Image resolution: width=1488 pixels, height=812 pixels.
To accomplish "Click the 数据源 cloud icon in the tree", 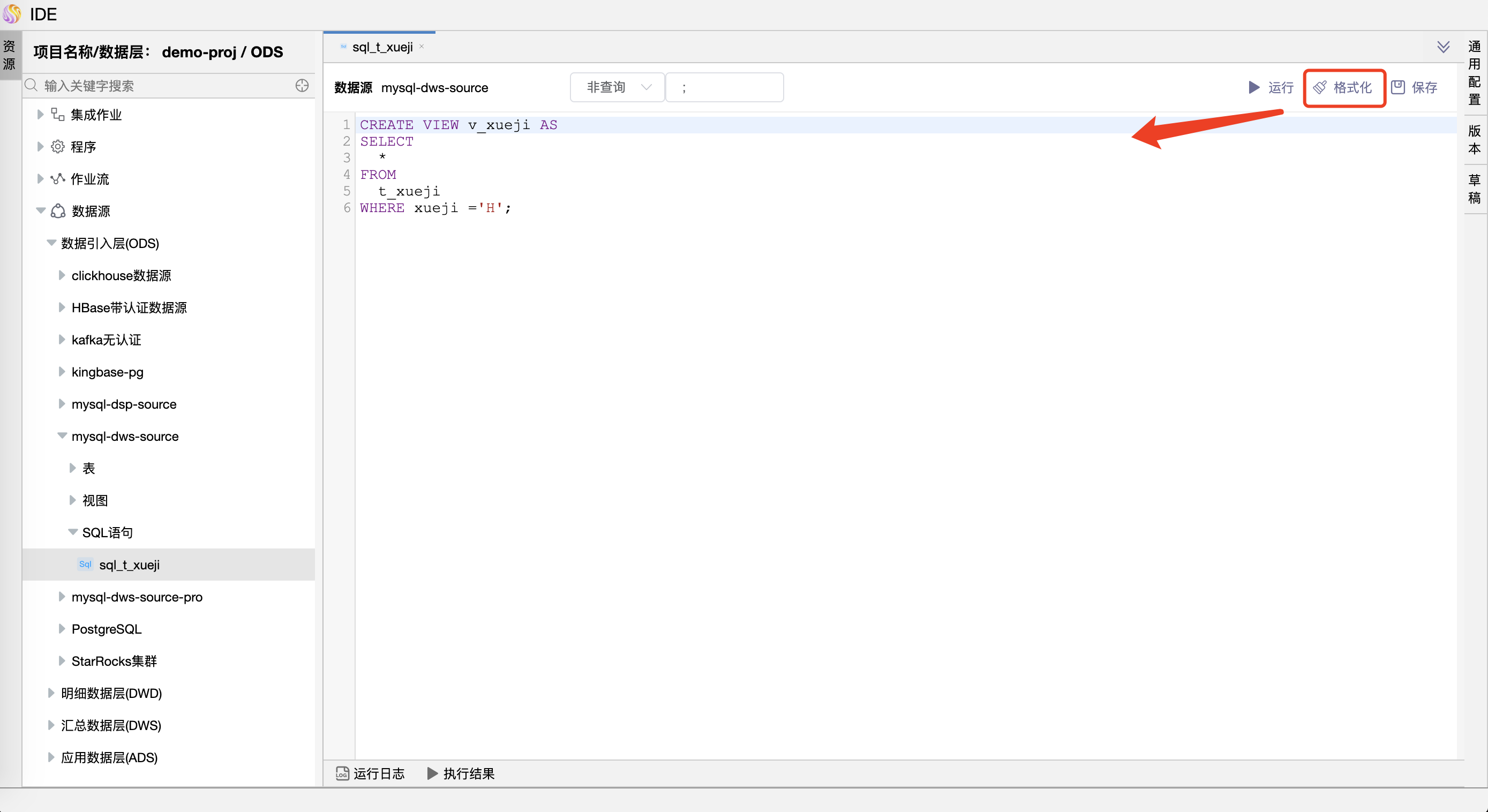I will (x=58, y=212).
